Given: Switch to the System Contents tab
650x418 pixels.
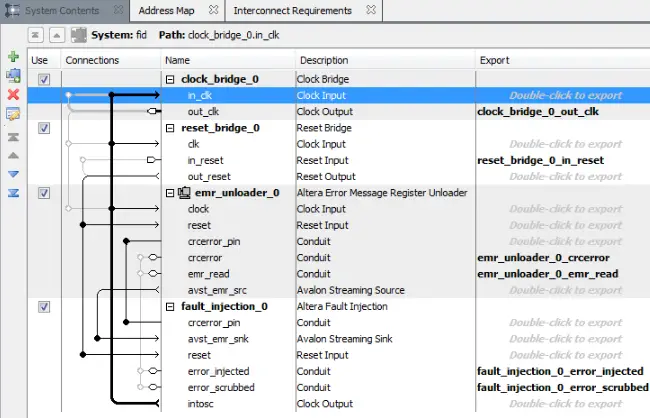Looking at the screenshot, I should tap(62, 10).
